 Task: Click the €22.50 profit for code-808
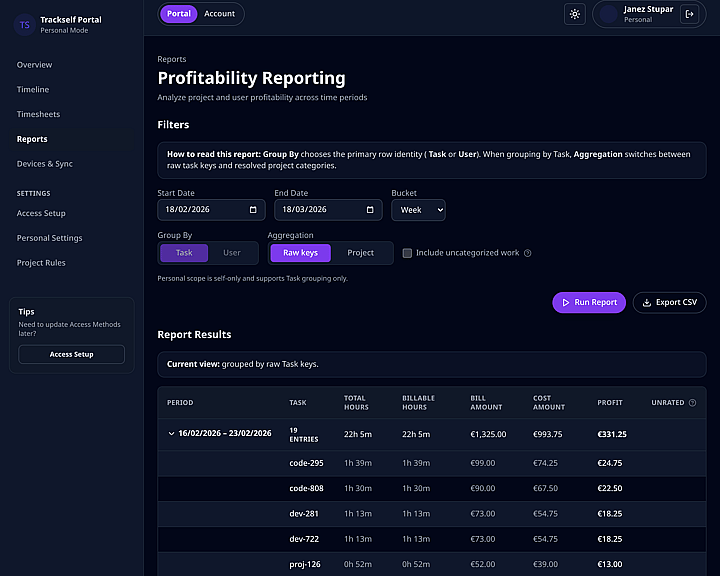pyautogui.click(x=610, y=489)
